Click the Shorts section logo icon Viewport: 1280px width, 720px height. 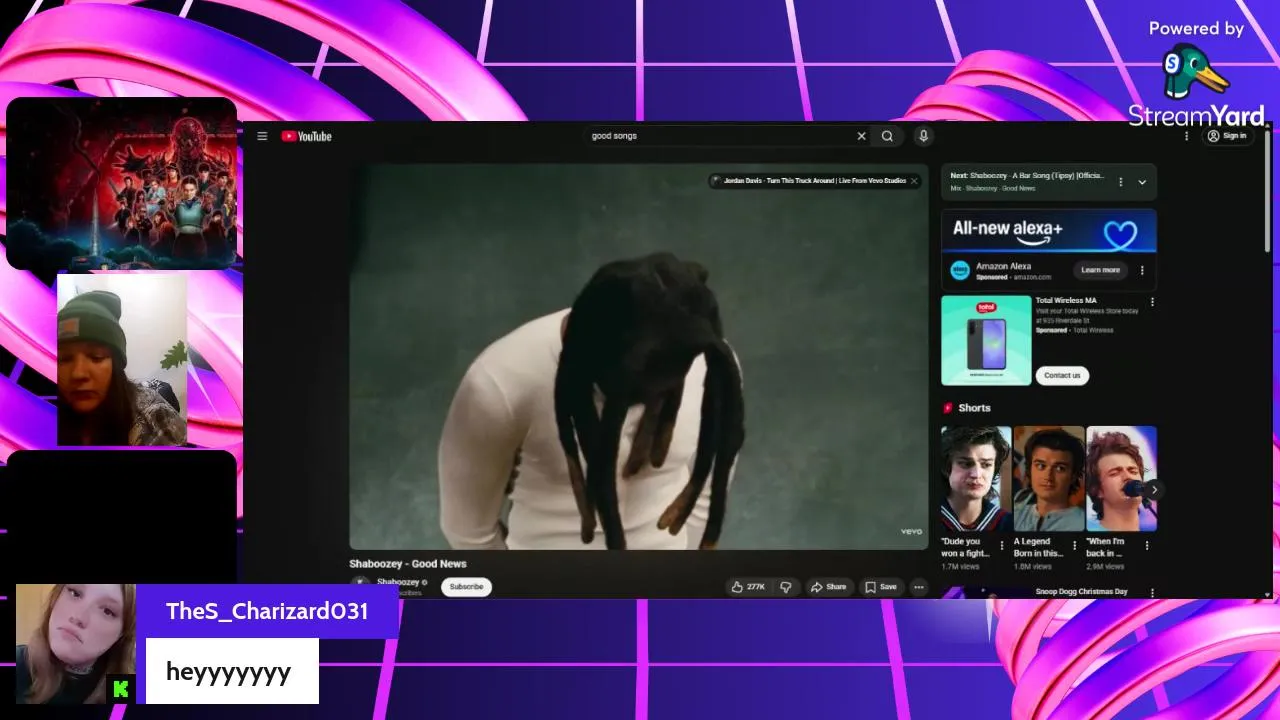click(x=948, y=408)
